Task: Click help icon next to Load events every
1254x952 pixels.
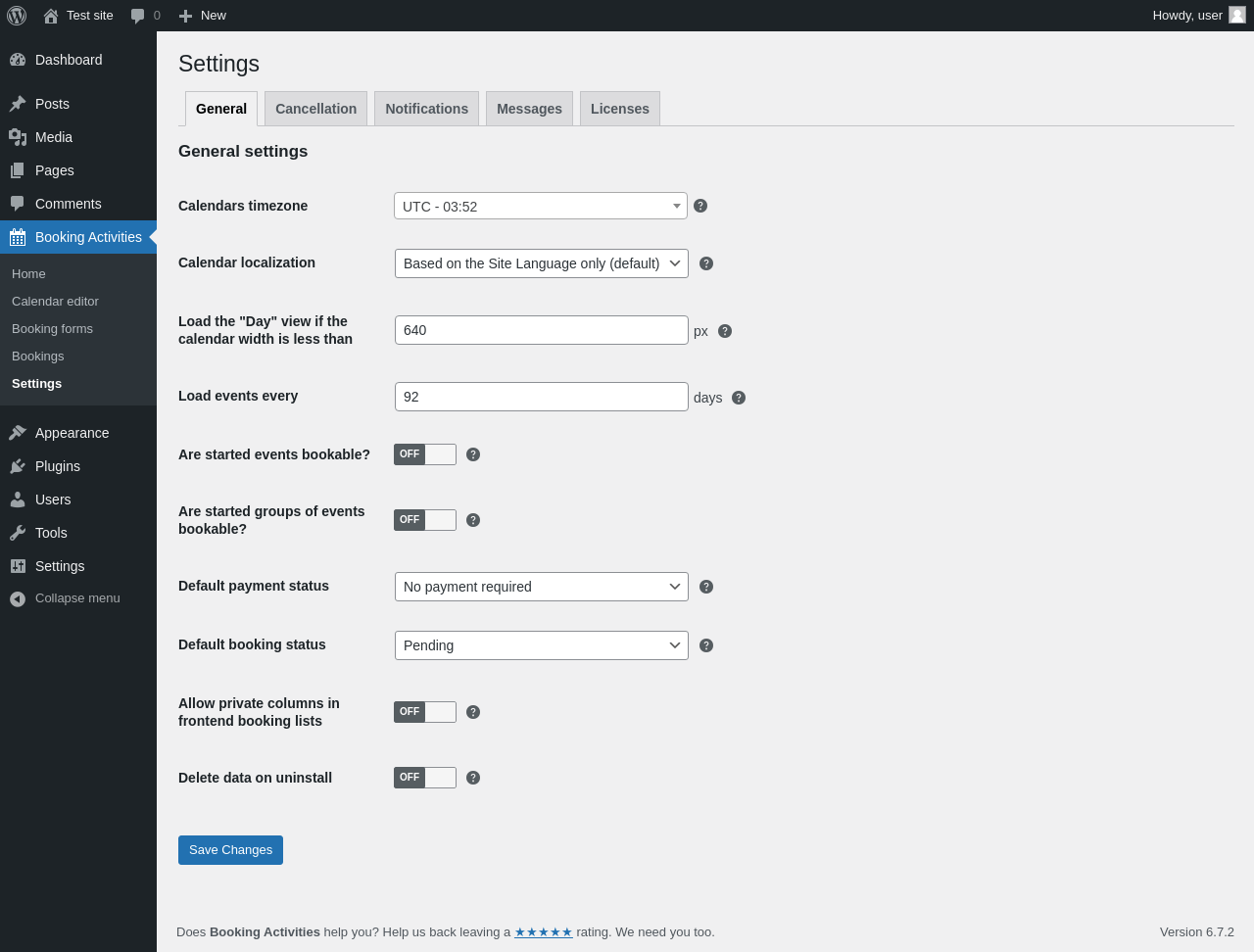Action: pos(739,398)
